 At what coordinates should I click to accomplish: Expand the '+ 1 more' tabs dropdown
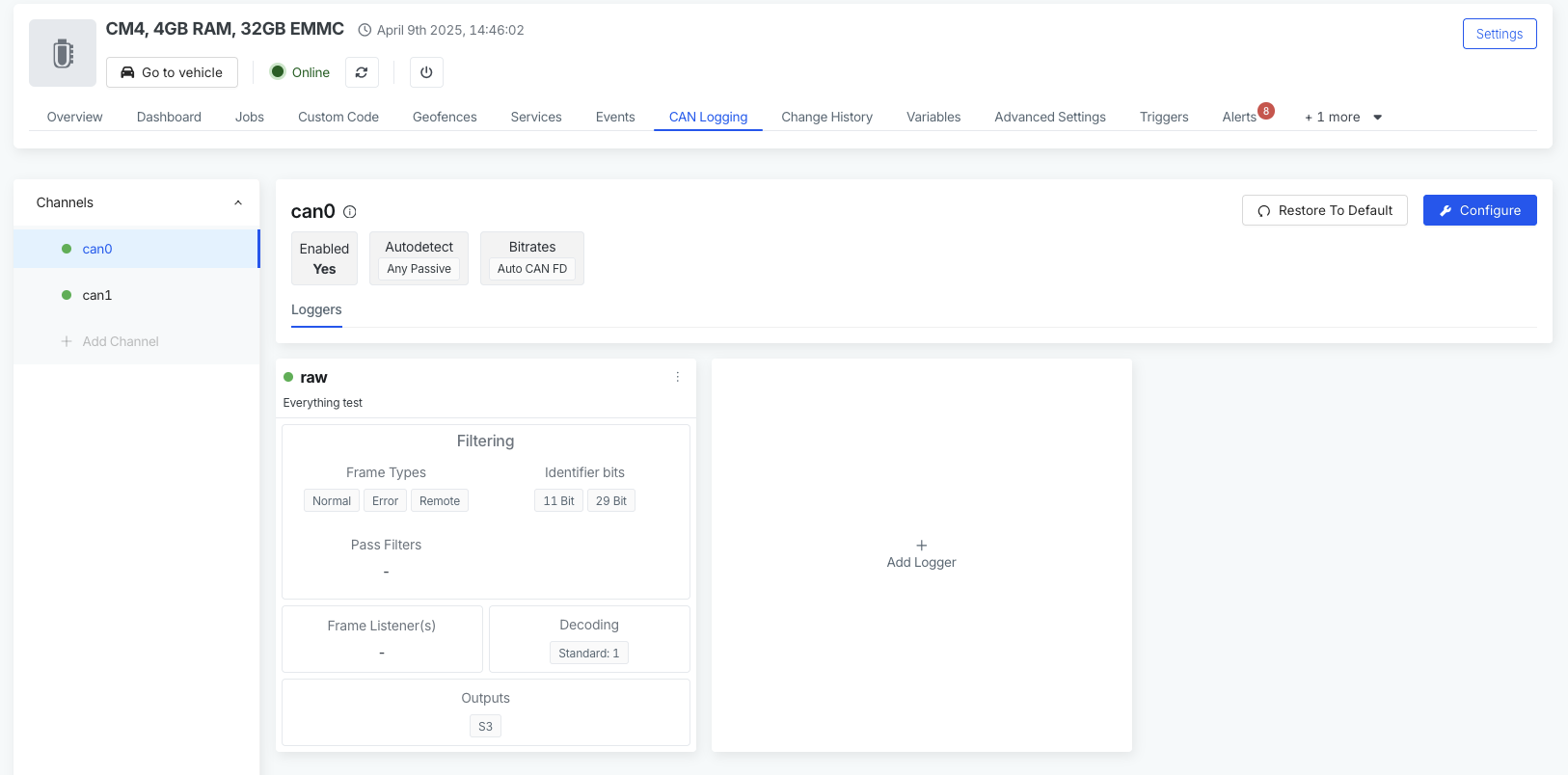pyautogui.click(x=1343, y=117)
